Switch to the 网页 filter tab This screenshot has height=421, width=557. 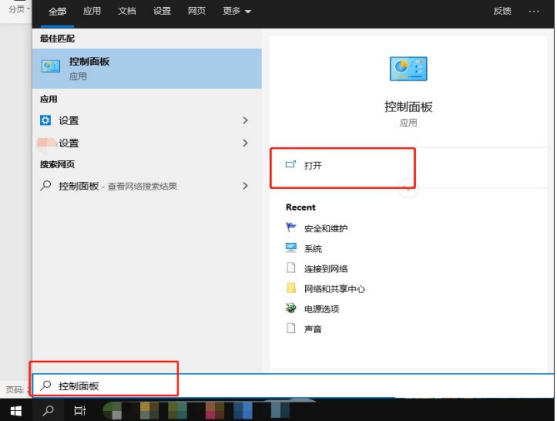click(196, 11)
